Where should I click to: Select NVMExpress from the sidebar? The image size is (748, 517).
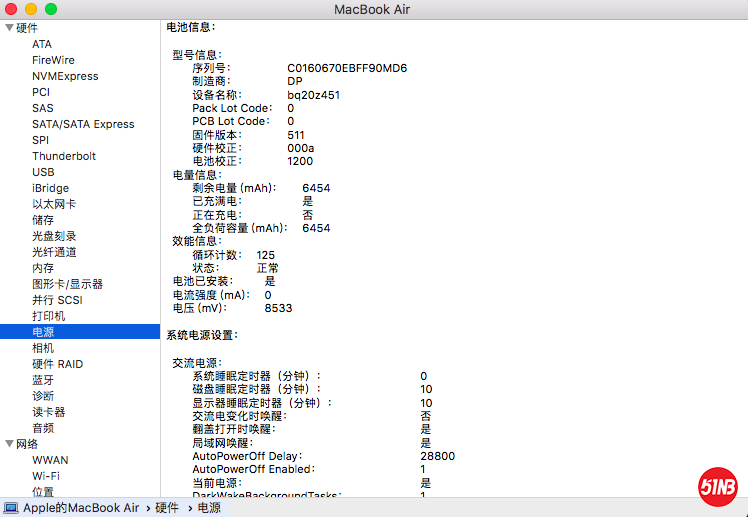(x=65, y=76)
